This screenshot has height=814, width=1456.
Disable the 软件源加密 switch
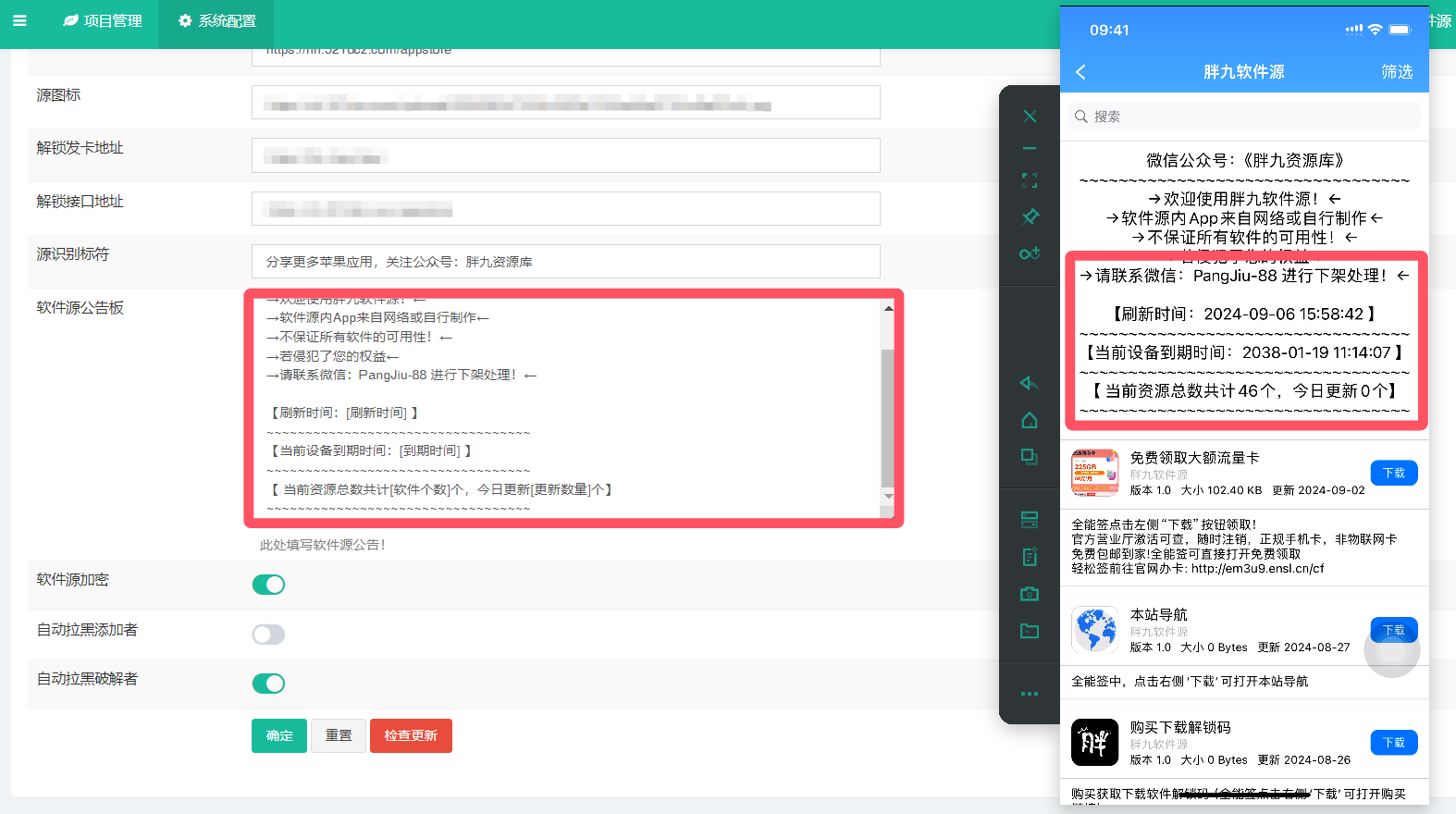tap(268, 585)
